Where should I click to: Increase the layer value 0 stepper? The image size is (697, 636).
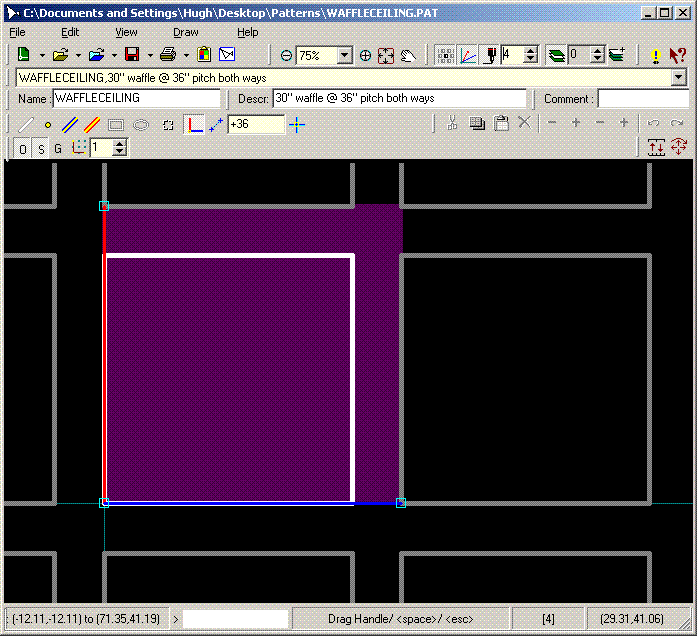(x=598, y=51)
